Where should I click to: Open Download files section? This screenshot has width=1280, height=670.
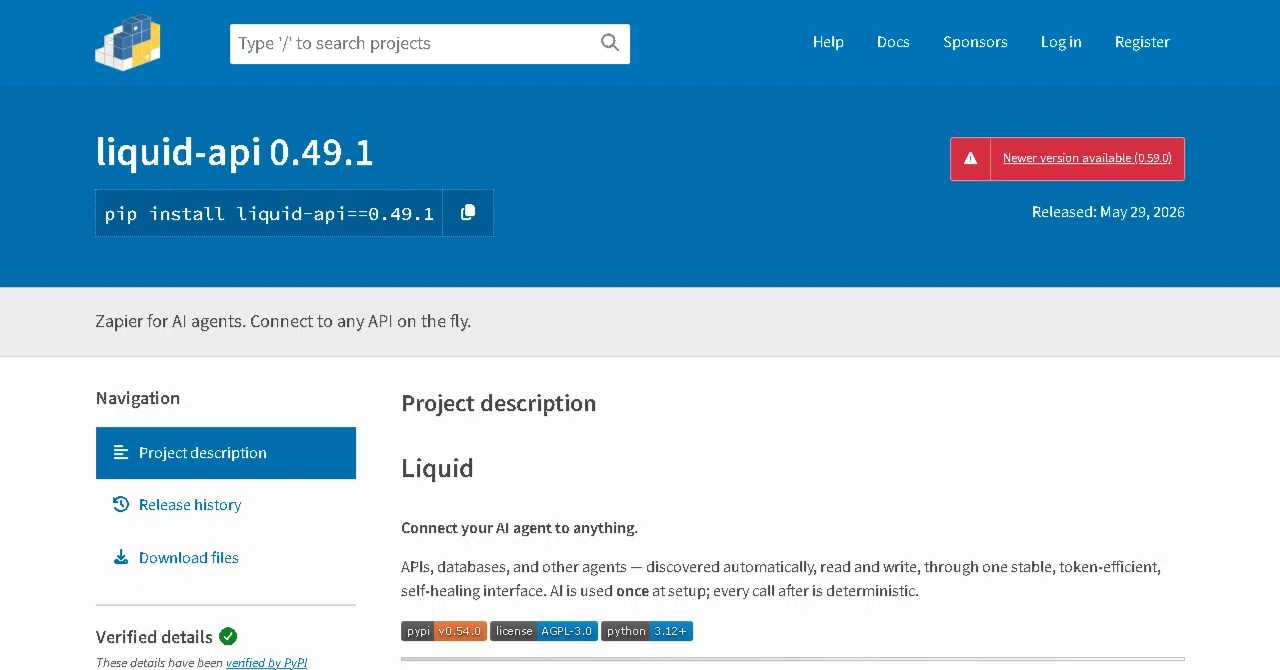pyautogui.click(x=226, y=558)
